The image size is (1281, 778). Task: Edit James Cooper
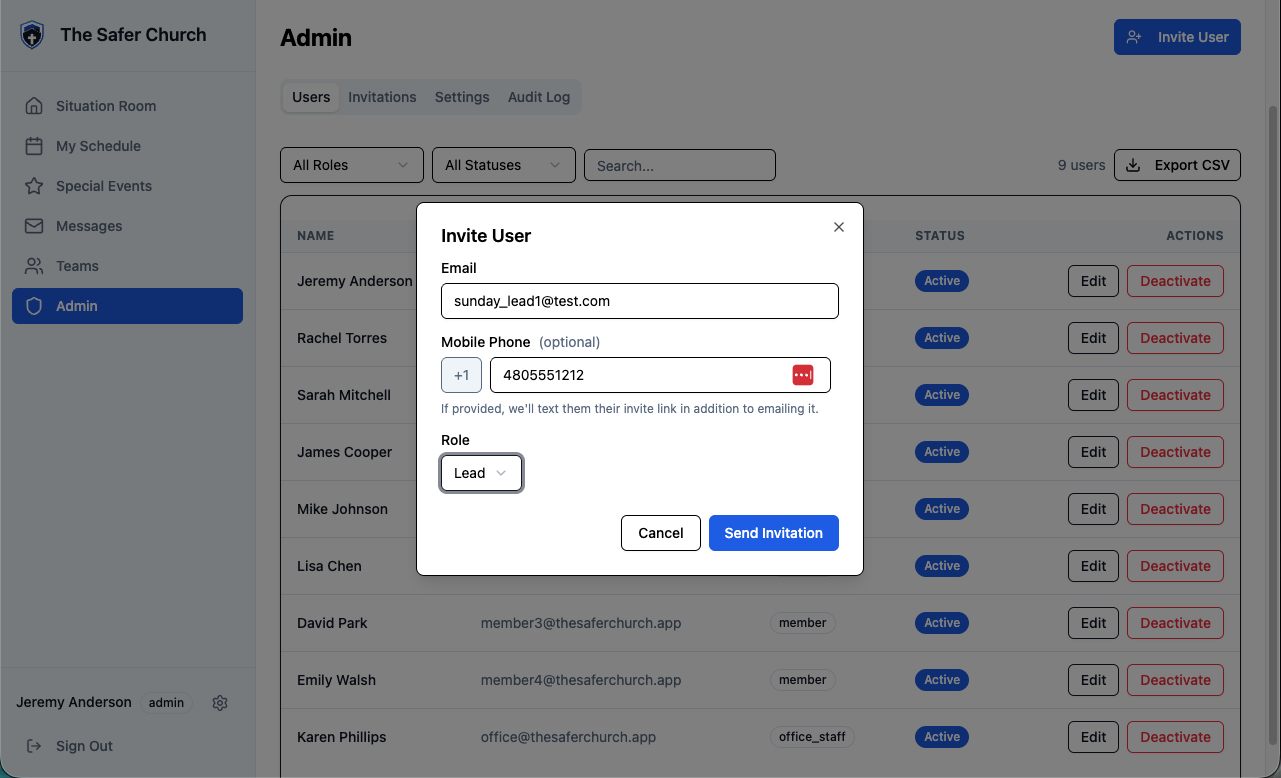click(1094, 452)
